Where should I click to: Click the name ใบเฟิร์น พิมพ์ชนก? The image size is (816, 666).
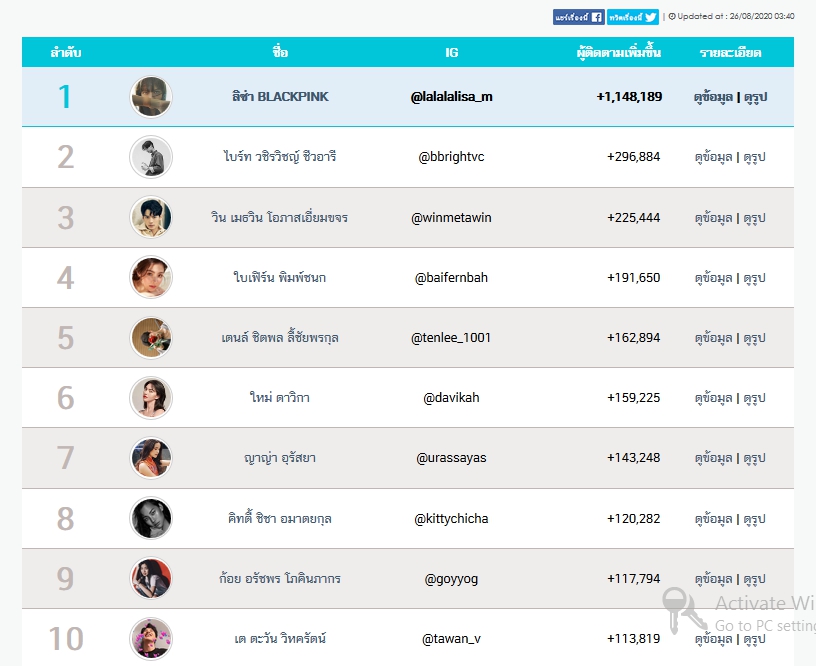(280, 277)
